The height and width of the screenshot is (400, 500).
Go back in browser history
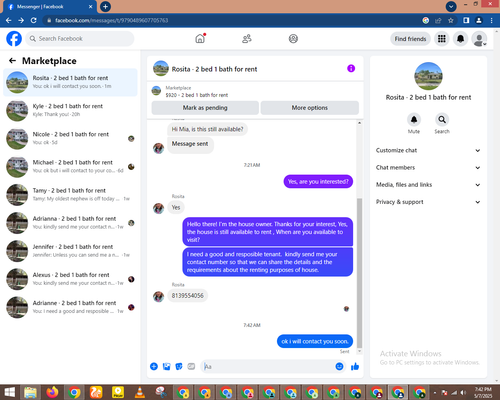pyautogui.click(x=9, y=20)
